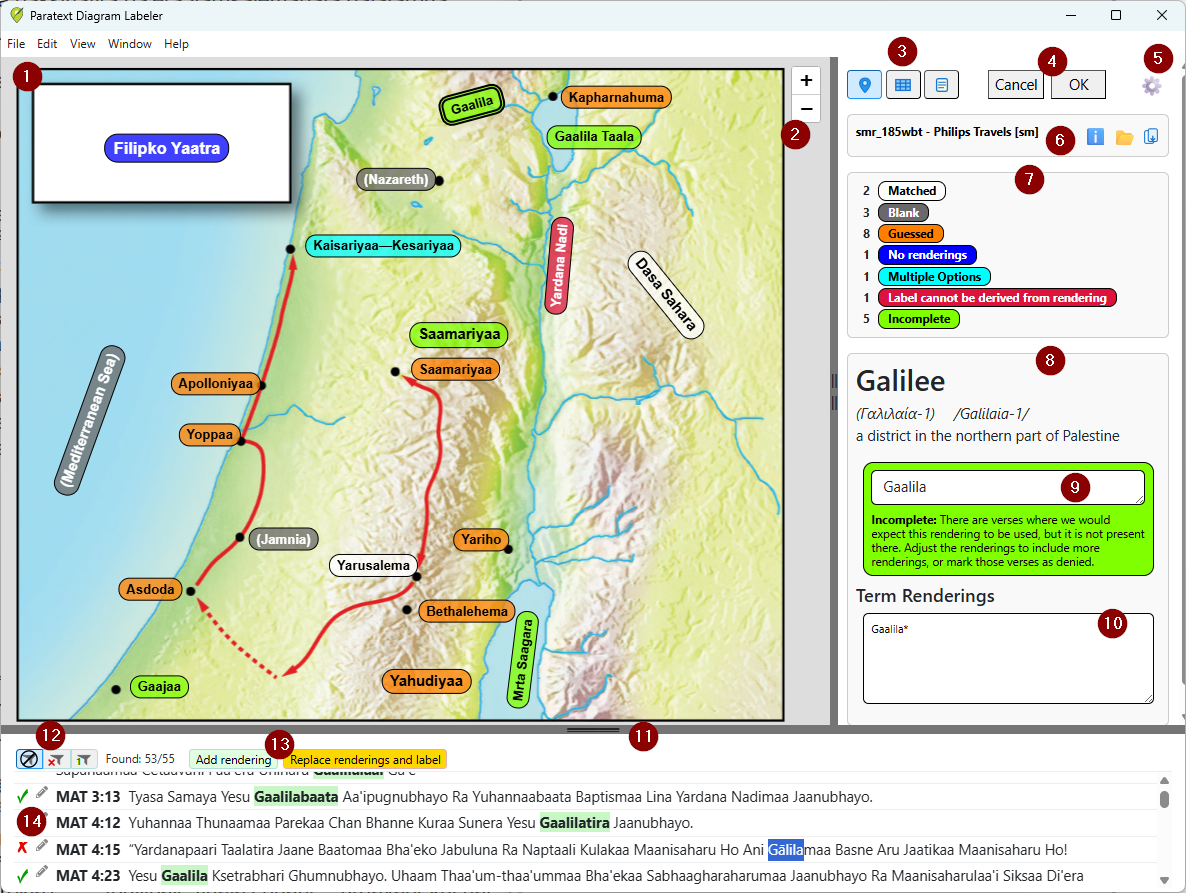Click the Add rendering button

click(234, 760)
